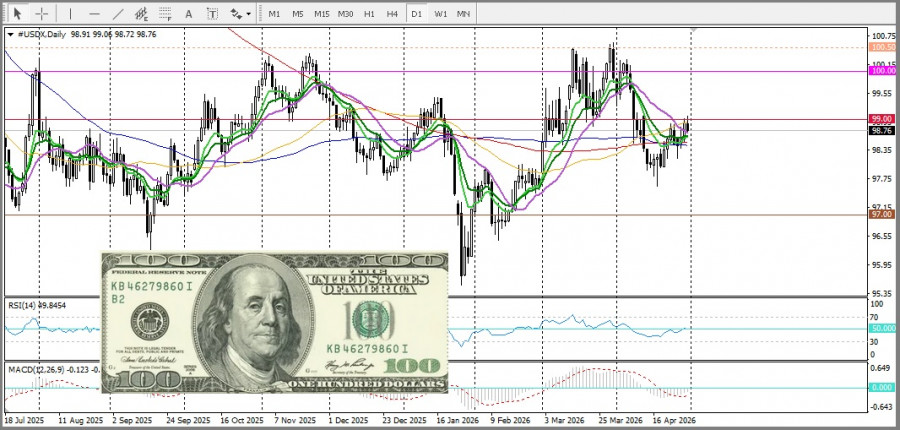The image size is (900, 430).
Task: Click the 100.75 price scale value
Action: click(883, 36)
